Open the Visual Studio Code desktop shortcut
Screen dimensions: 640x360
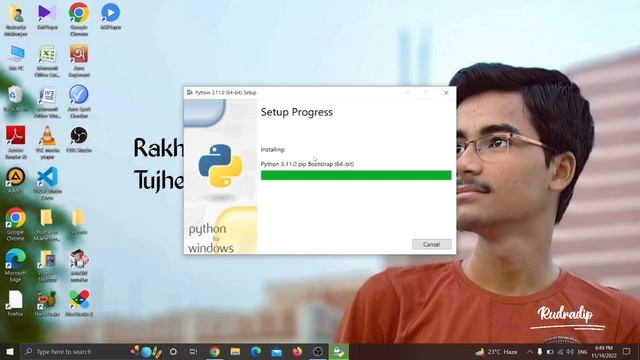[x=47, y=184]
